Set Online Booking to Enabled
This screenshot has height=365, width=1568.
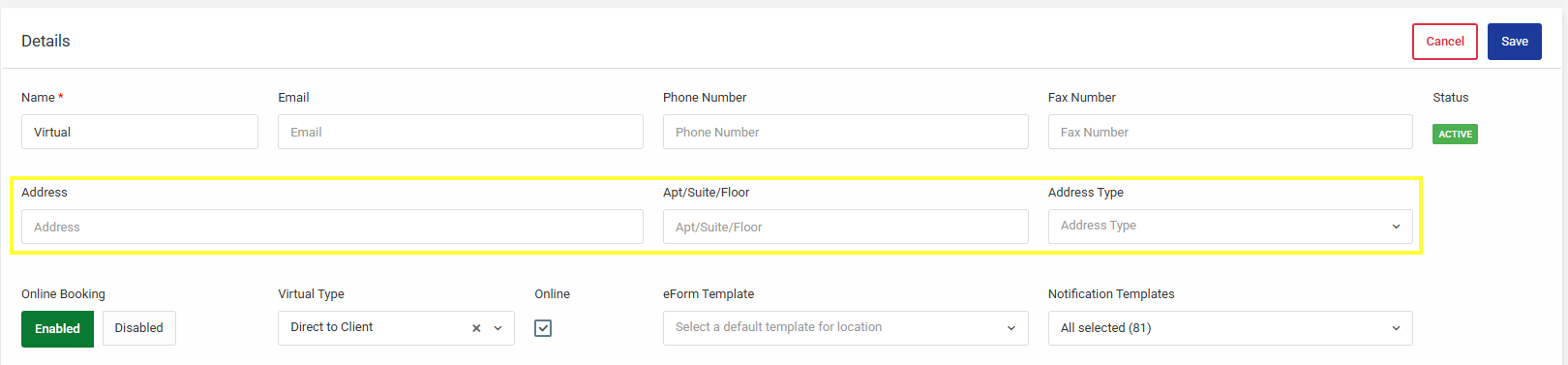tap(57, 329)
